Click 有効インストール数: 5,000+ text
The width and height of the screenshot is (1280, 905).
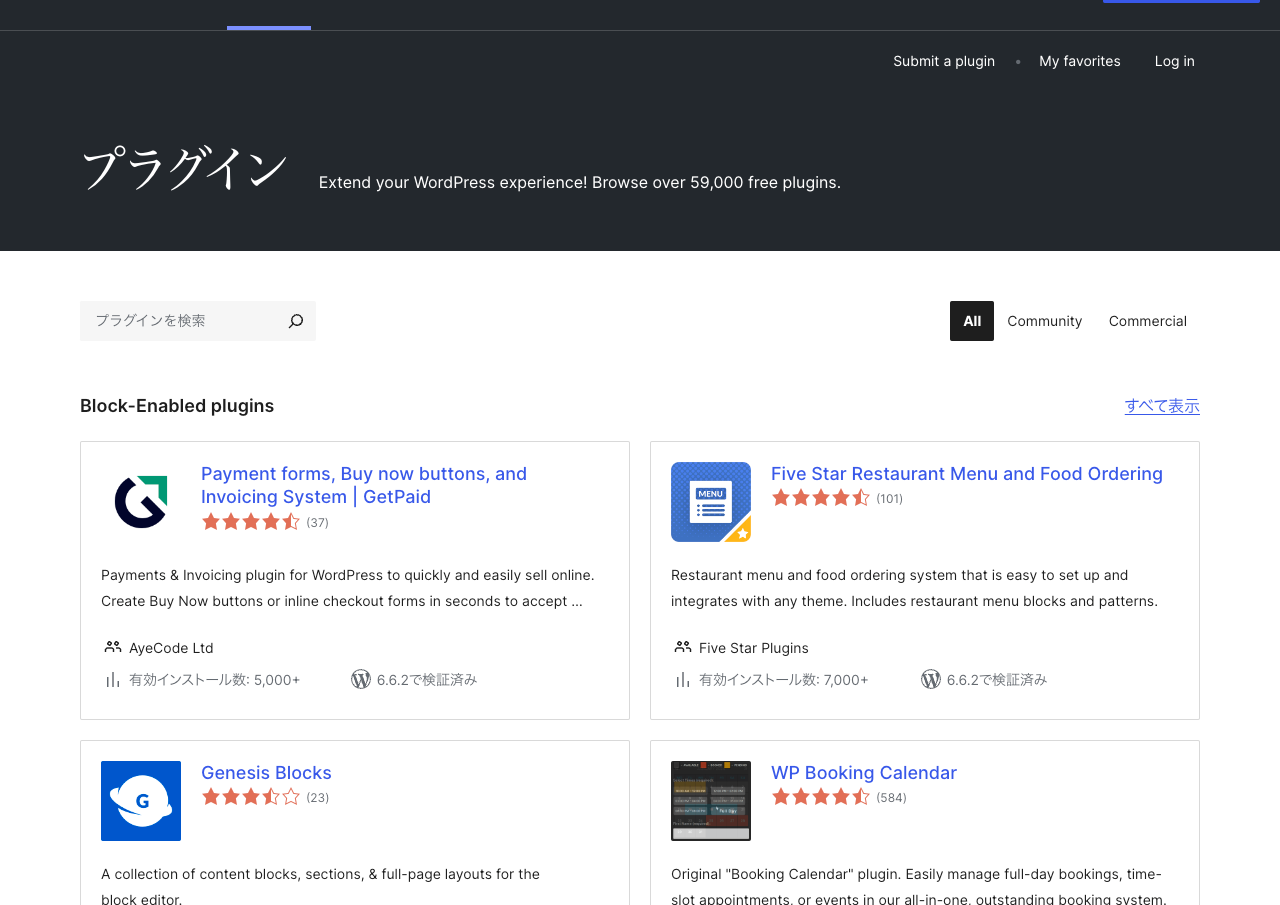click(x=214, y=680)
